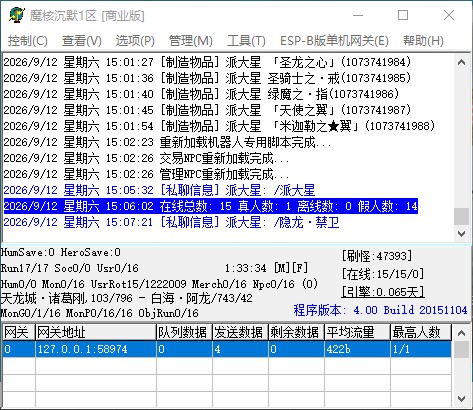Open the 选项(P) menu
473x410 pixels.
click(x=135, y=41)
